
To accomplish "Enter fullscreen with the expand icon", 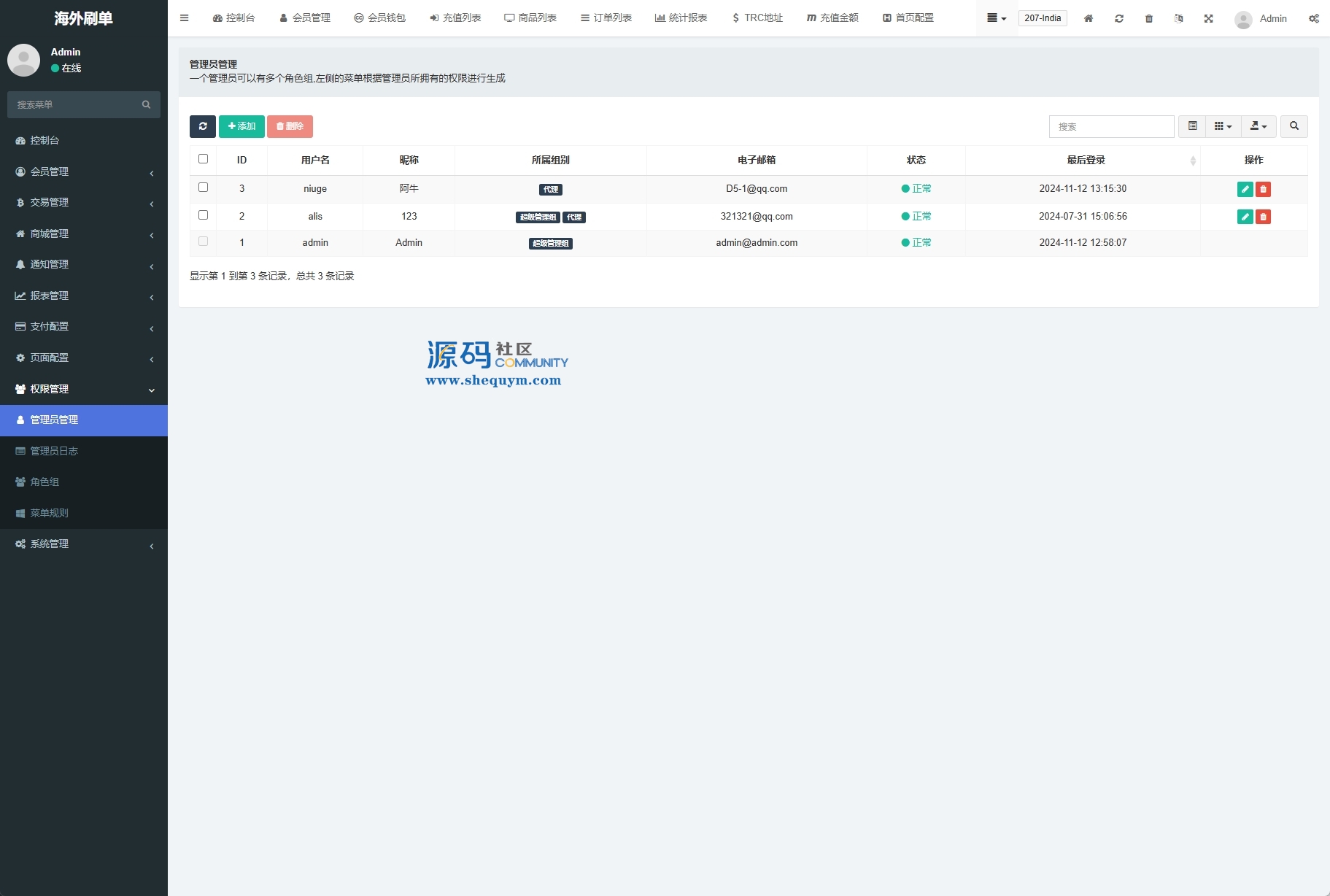I will [1208, 18].
